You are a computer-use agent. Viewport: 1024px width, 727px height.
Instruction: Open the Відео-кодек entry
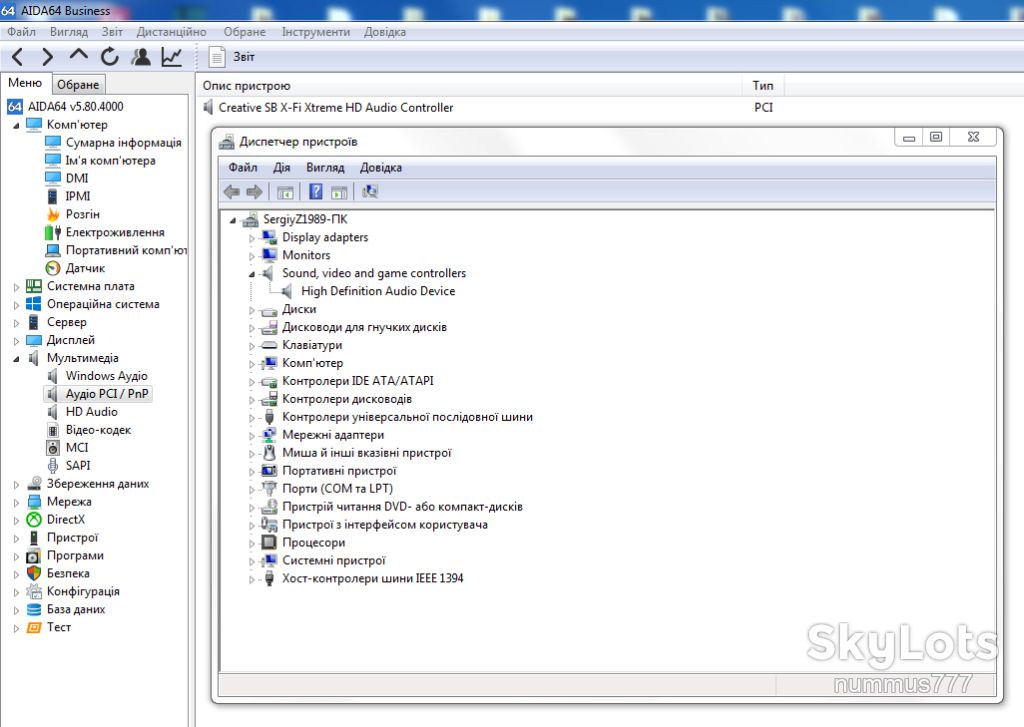(98, 430)
